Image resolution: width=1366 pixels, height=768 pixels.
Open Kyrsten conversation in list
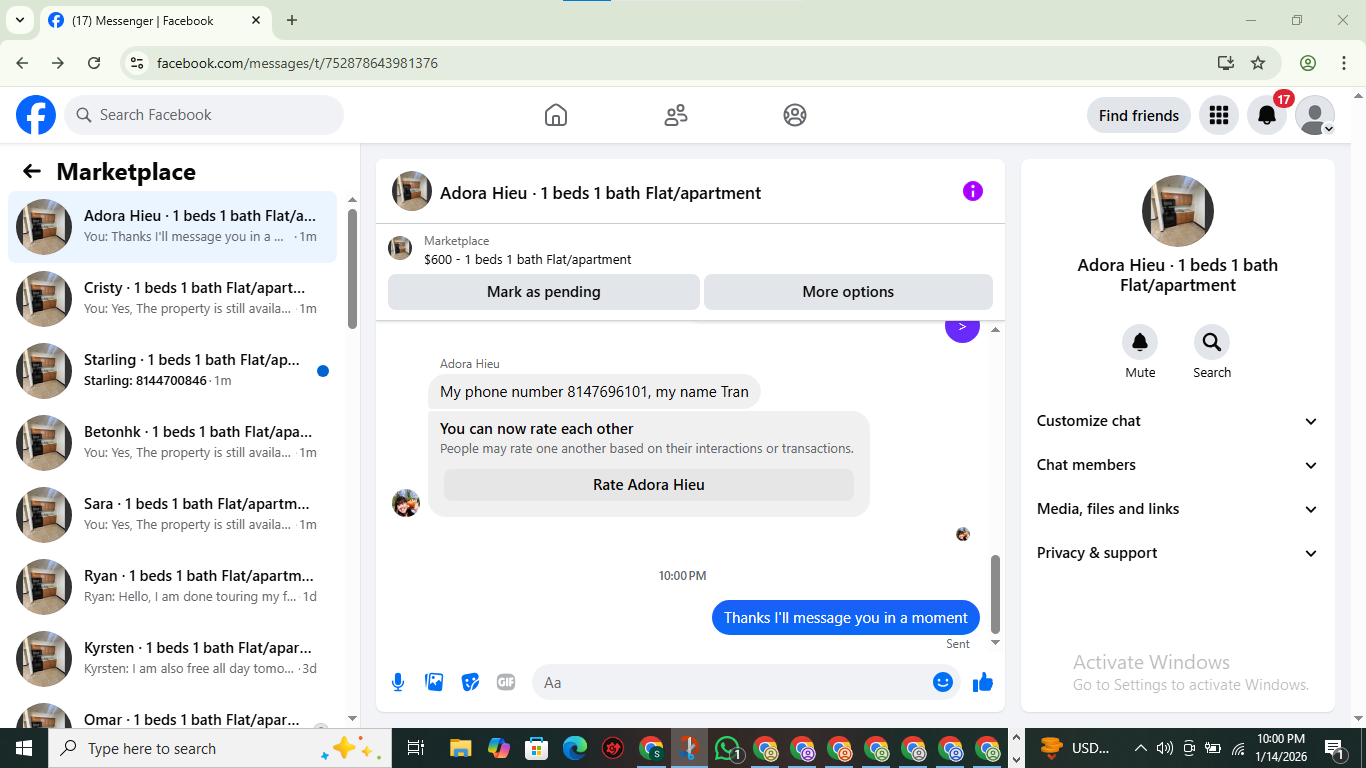172,659
